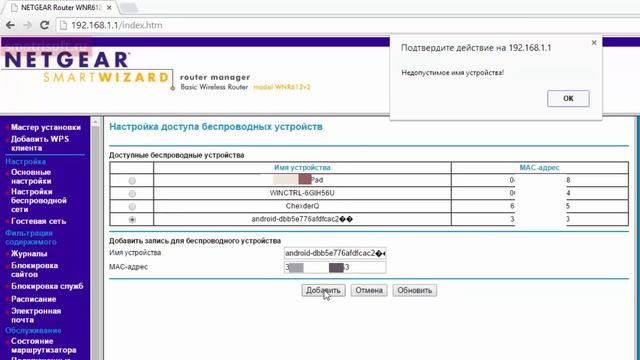Click the page icon in address bar
Screen dimensions: 640x360
tap(63, 25)
